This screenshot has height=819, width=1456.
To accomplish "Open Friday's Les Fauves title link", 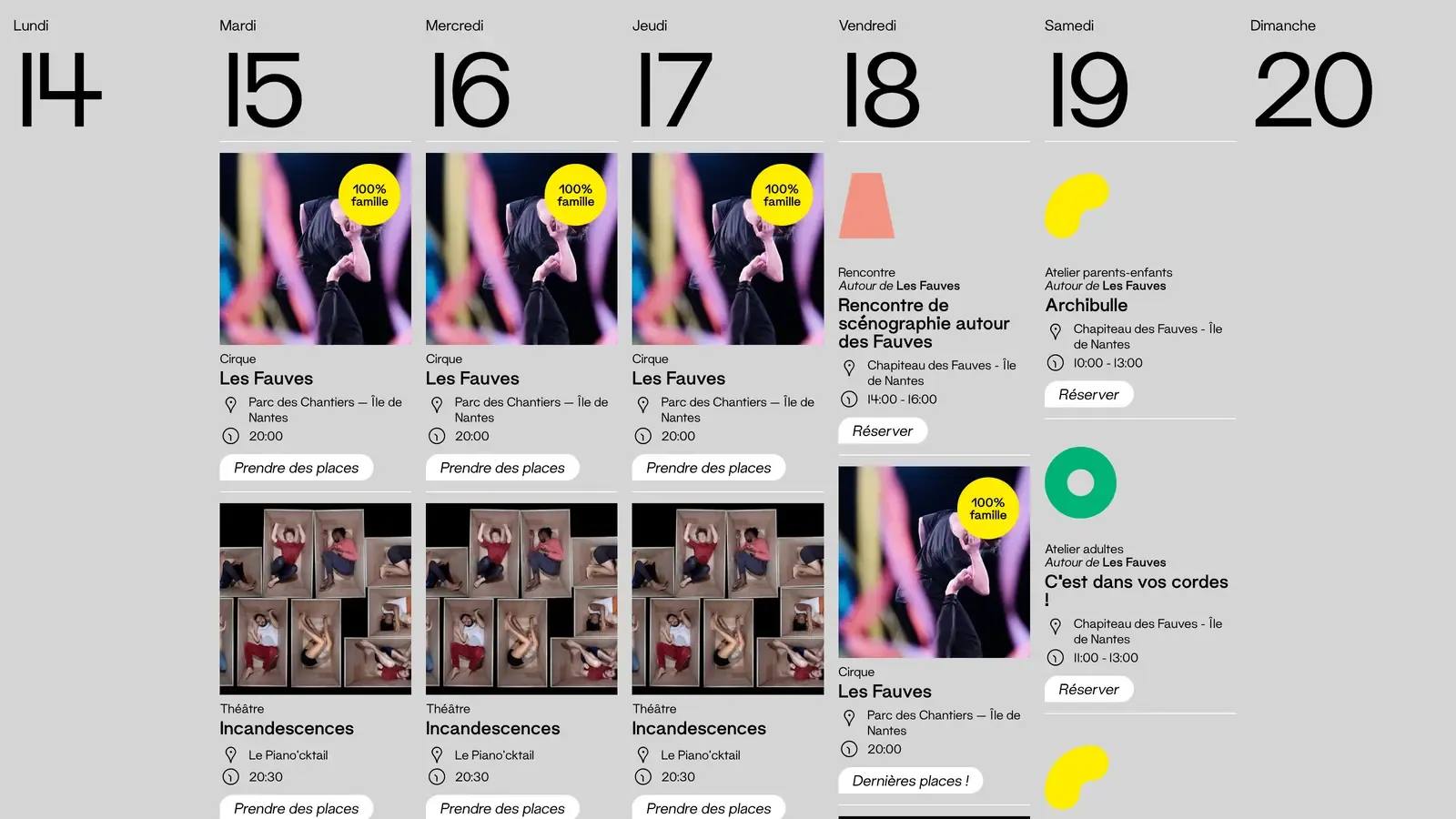I will click(885, 692).
